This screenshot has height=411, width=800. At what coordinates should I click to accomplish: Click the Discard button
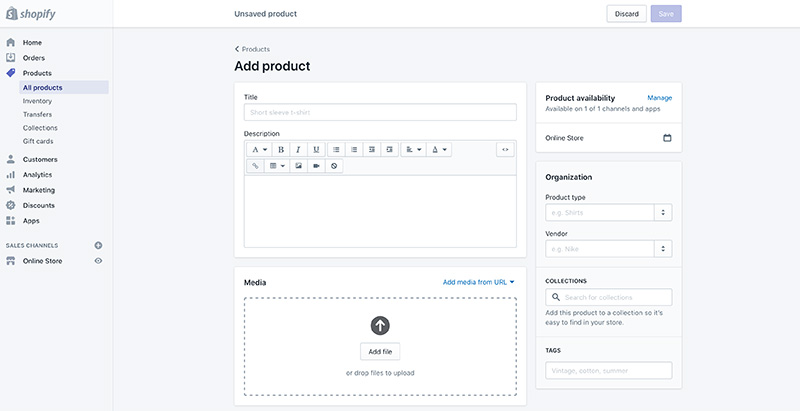tap(626, 14)
